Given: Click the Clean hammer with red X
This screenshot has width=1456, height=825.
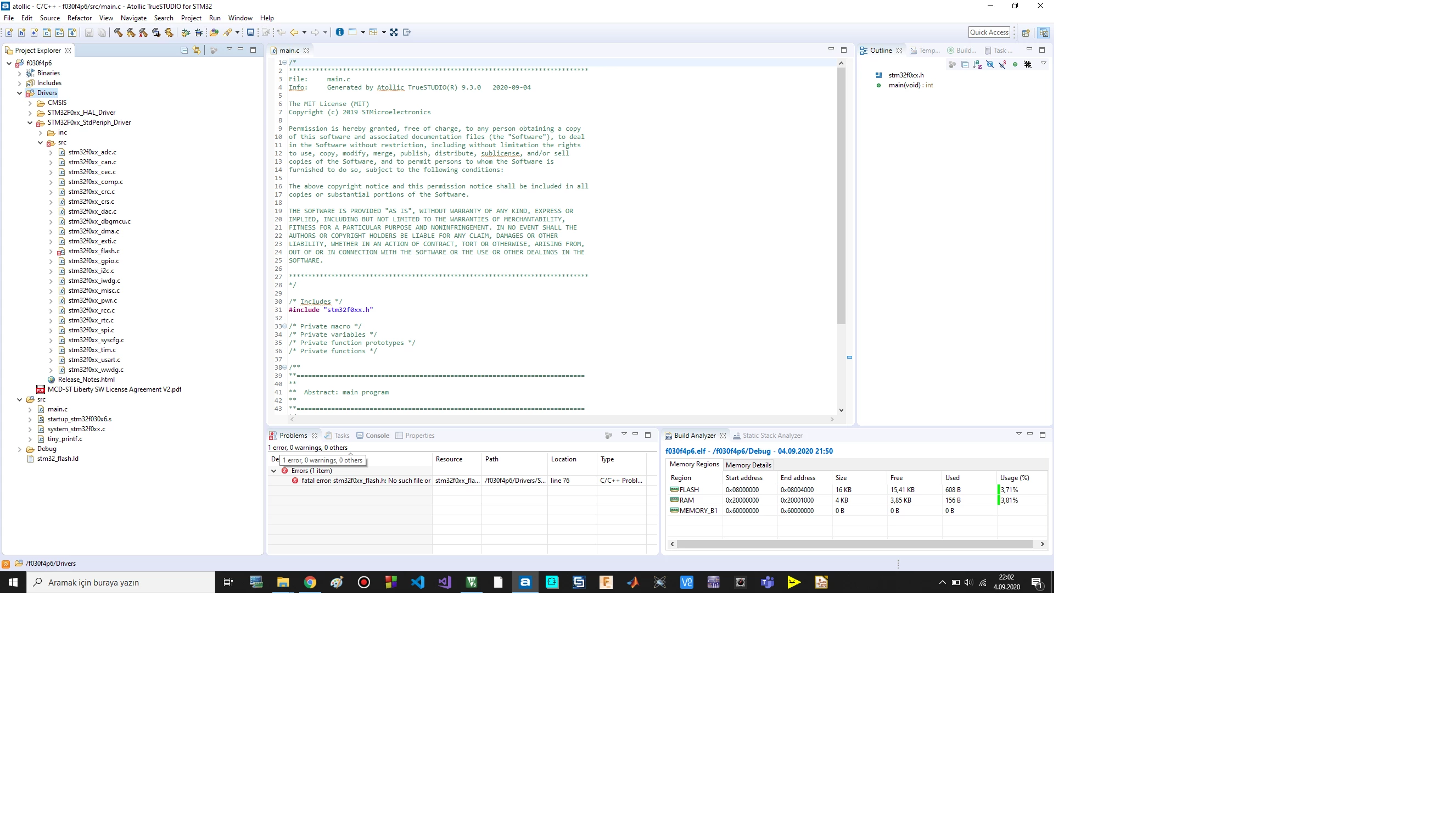Looking at the screenshot, I should tap(143, 32).
